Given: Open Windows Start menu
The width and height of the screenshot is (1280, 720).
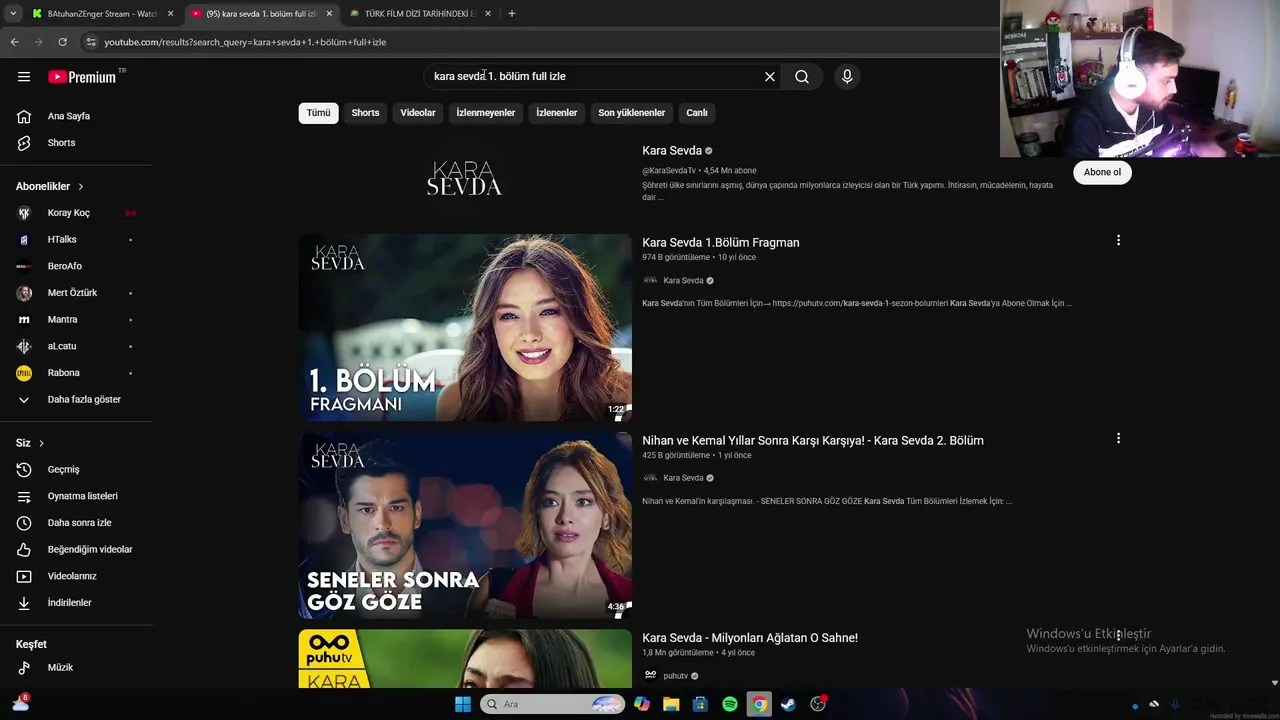Looking at the screenshot, I should click(x=463, y=704).
